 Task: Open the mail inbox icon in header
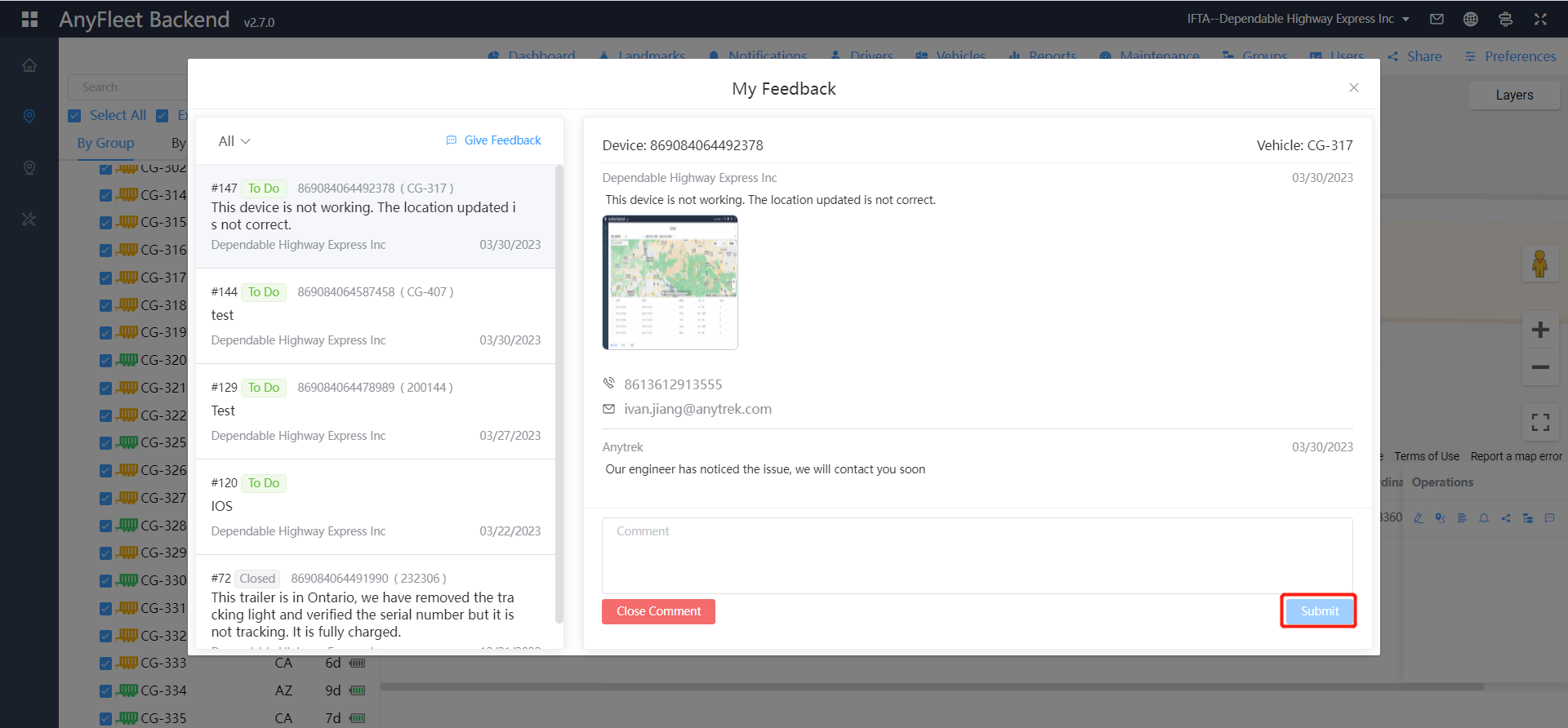[1437, 19]
